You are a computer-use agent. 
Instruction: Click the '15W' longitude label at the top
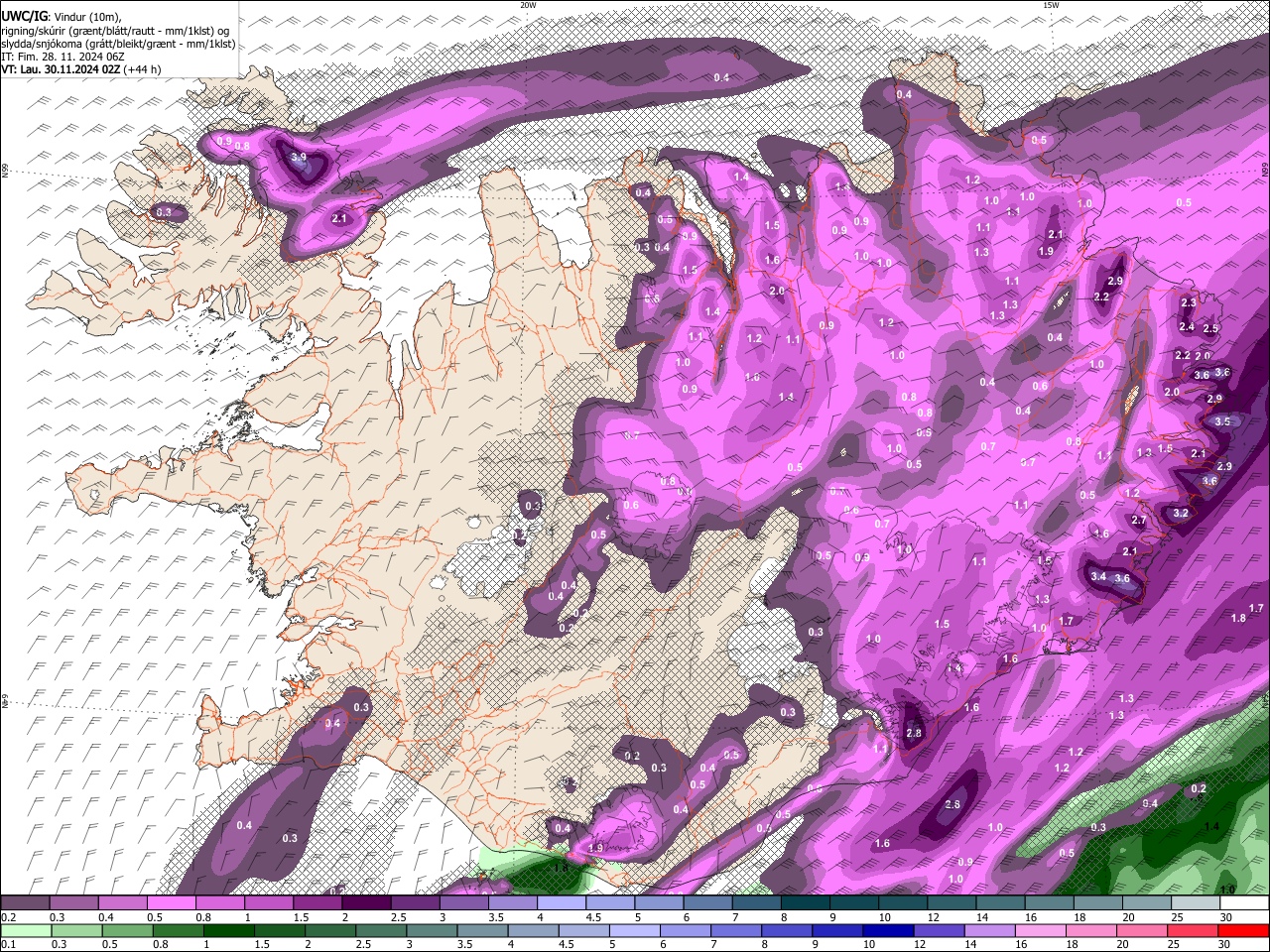[x=1051, y=5]
